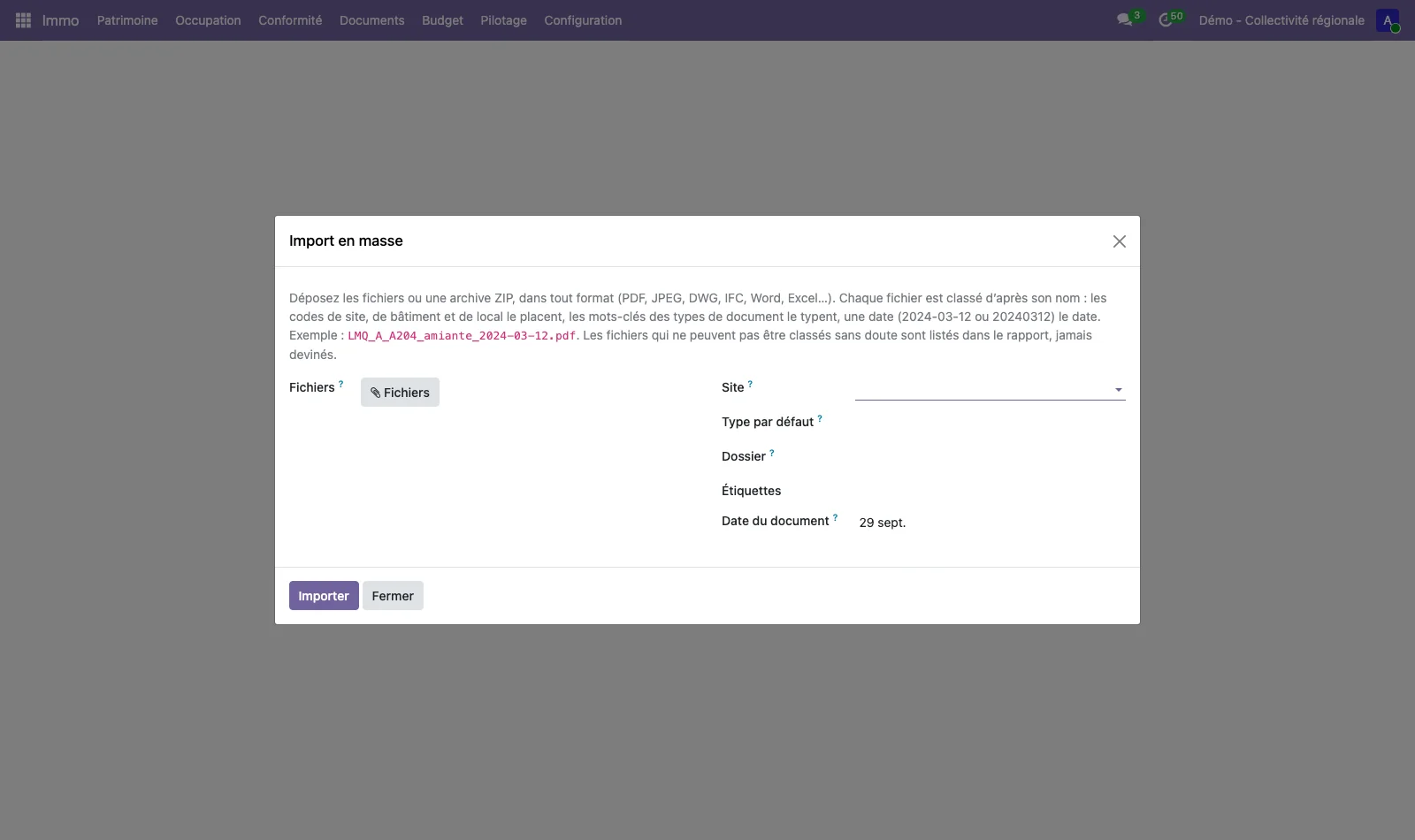The width and height of the screenshot is (1415, 840).
Task: Open the user avatar menu
Action: 1388,20
